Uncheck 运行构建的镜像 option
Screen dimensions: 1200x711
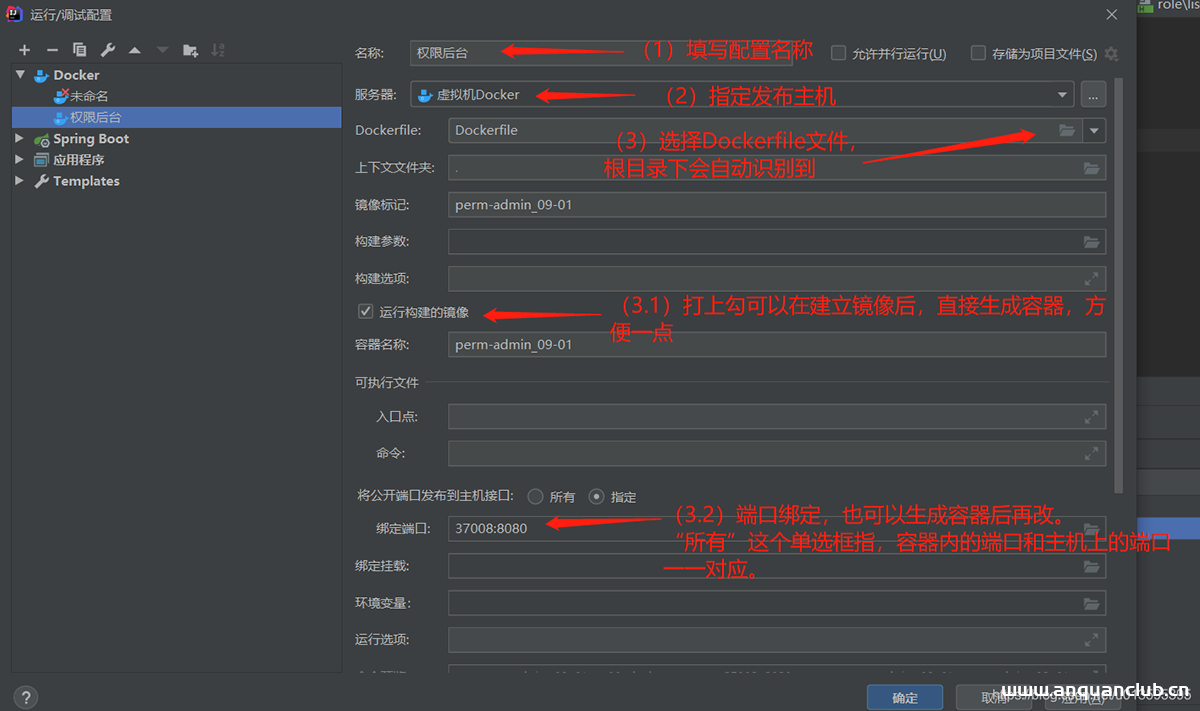pos(366,311)
